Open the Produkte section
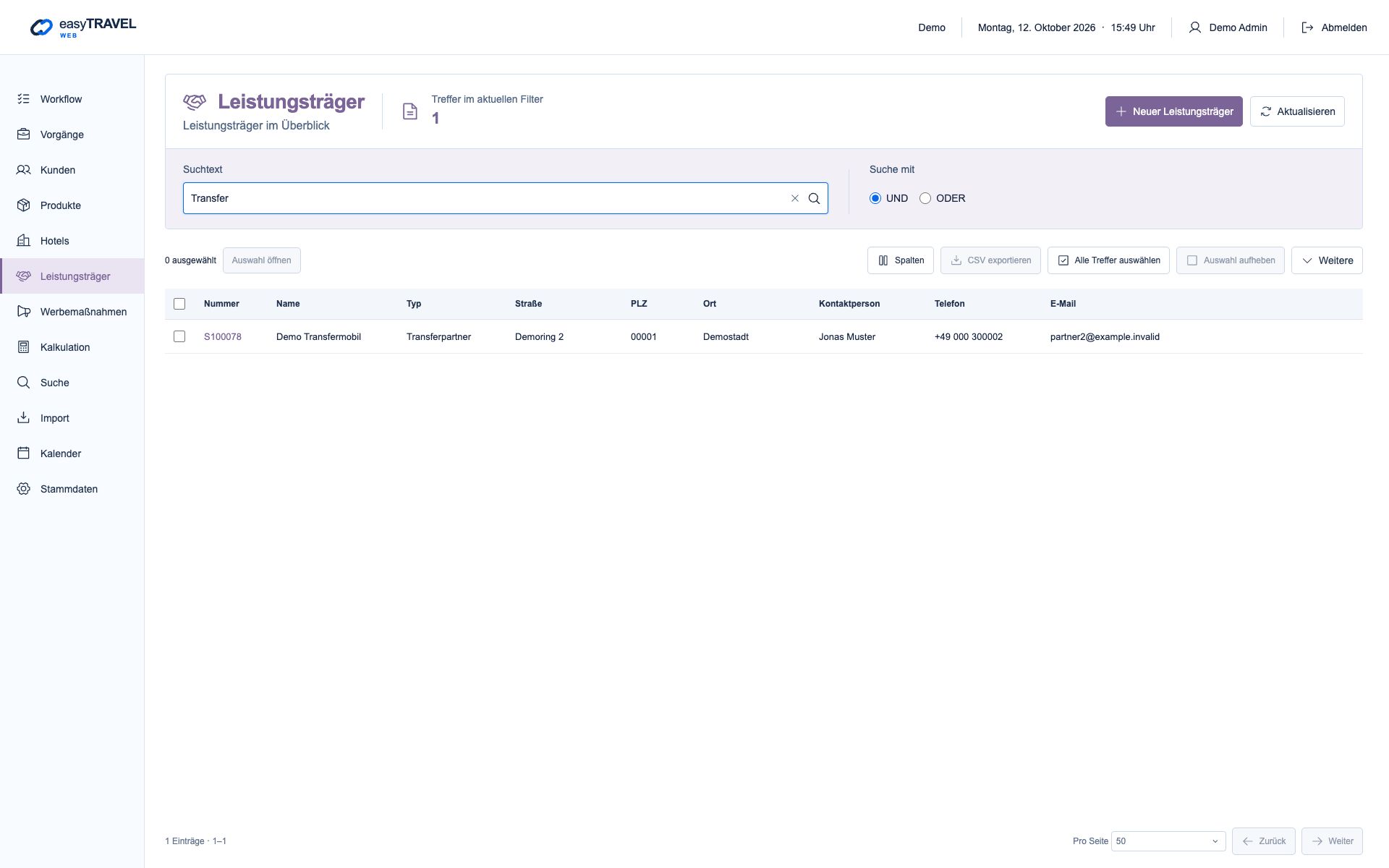 (72, 205)
